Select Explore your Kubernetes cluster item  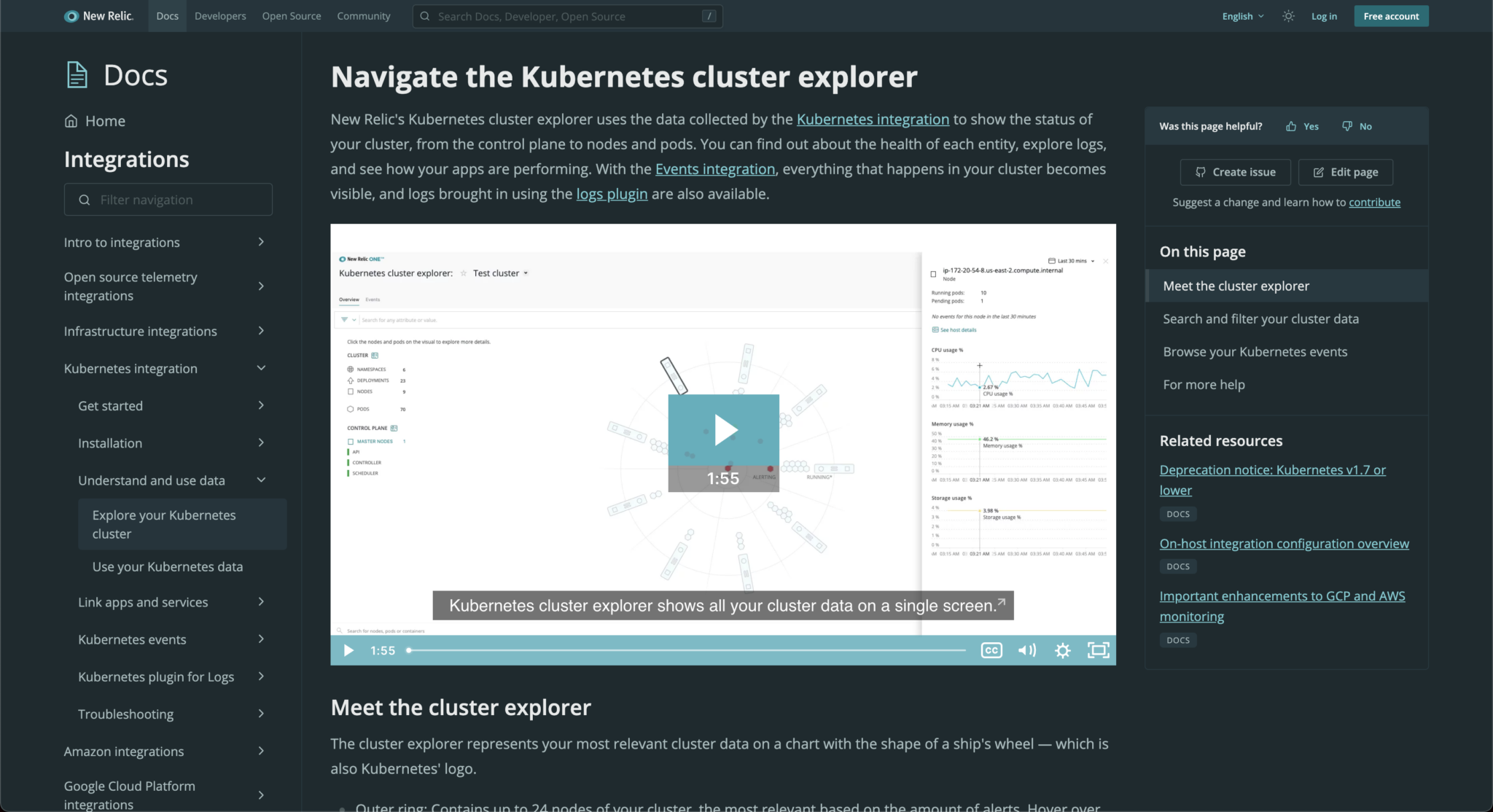tap(182, 524)
